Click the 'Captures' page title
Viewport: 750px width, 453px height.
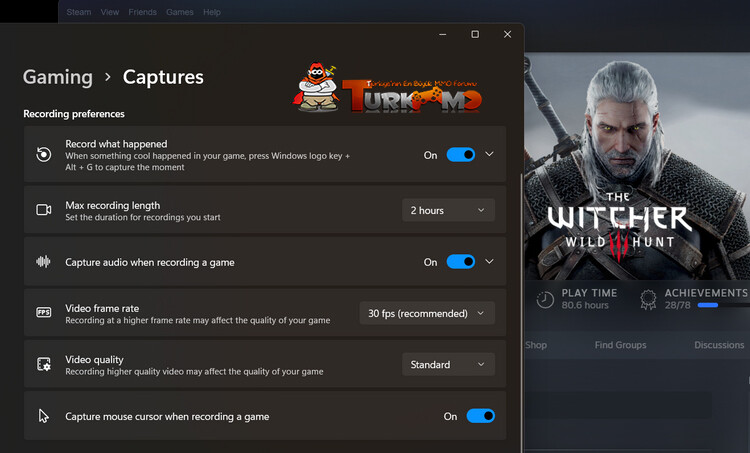pyautogui.click(x=163, y=77)
